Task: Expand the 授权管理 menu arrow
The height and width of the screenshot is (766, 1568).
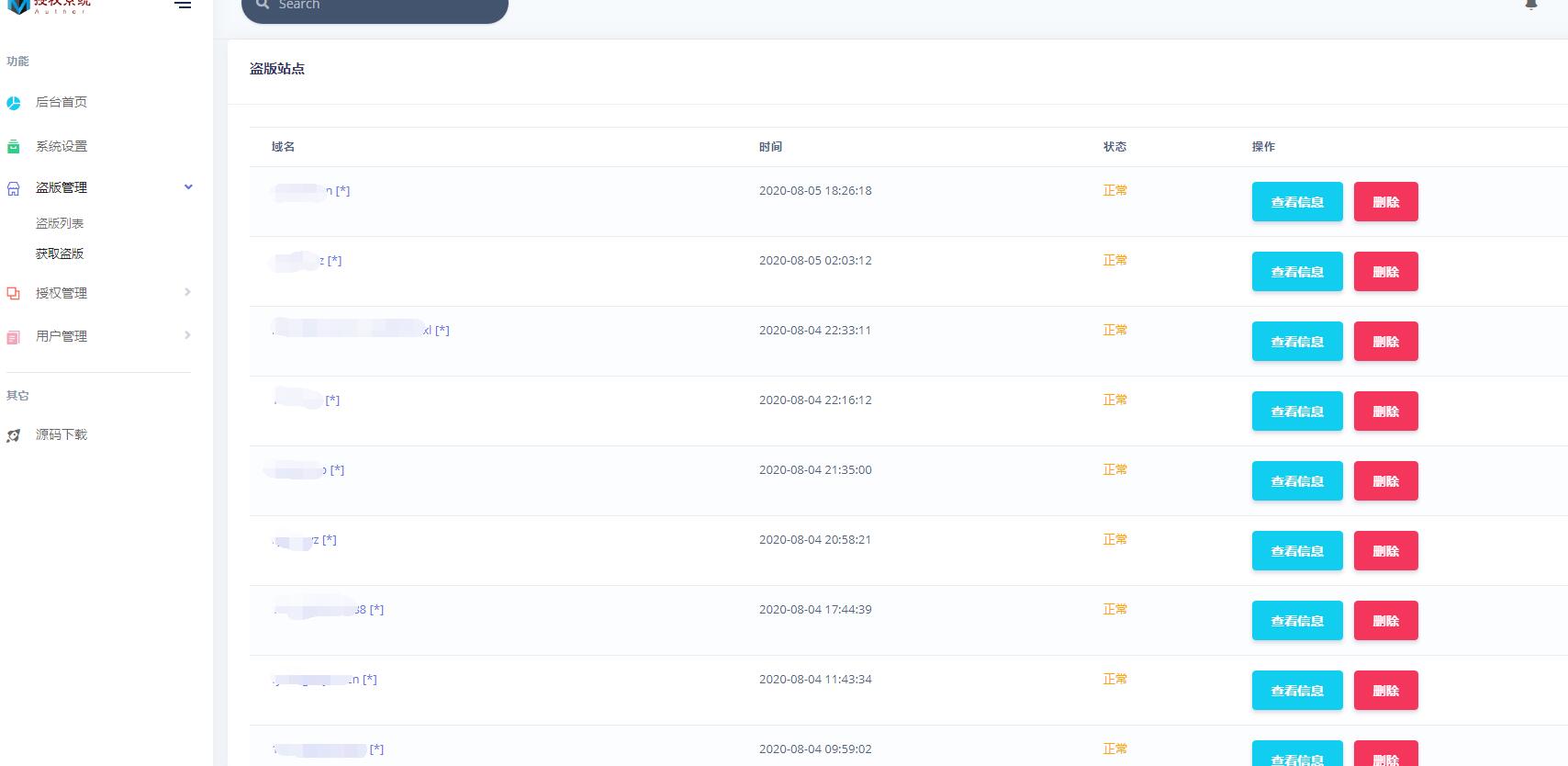Action: [187, 292]
